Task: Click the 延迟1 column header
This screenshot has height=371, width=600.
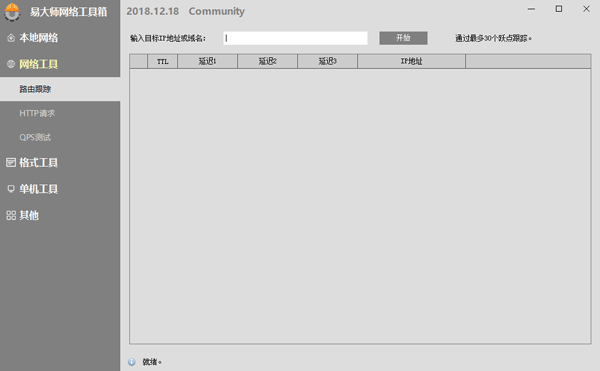Action: (x=207, y=61)
